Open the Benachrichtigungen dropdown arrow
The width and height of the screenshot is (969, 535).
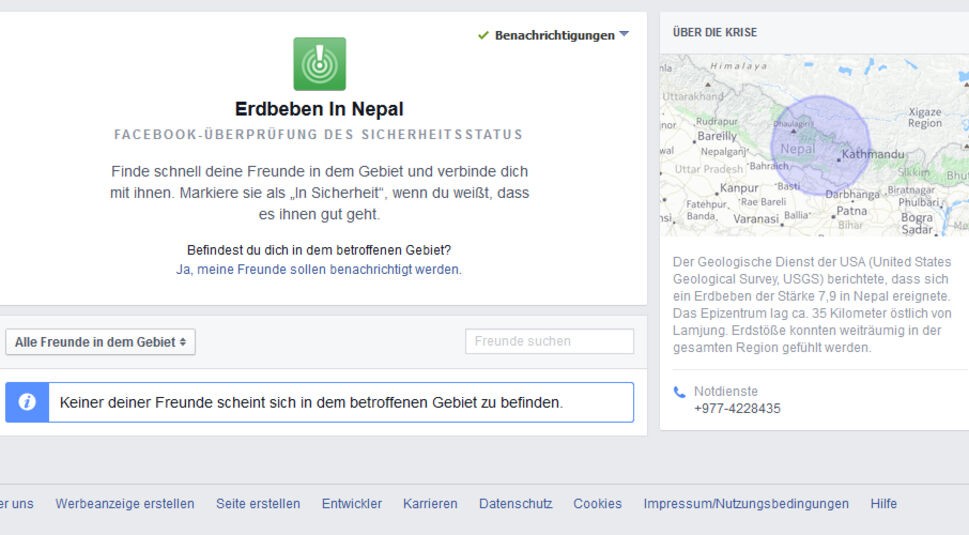click(624, 34)
